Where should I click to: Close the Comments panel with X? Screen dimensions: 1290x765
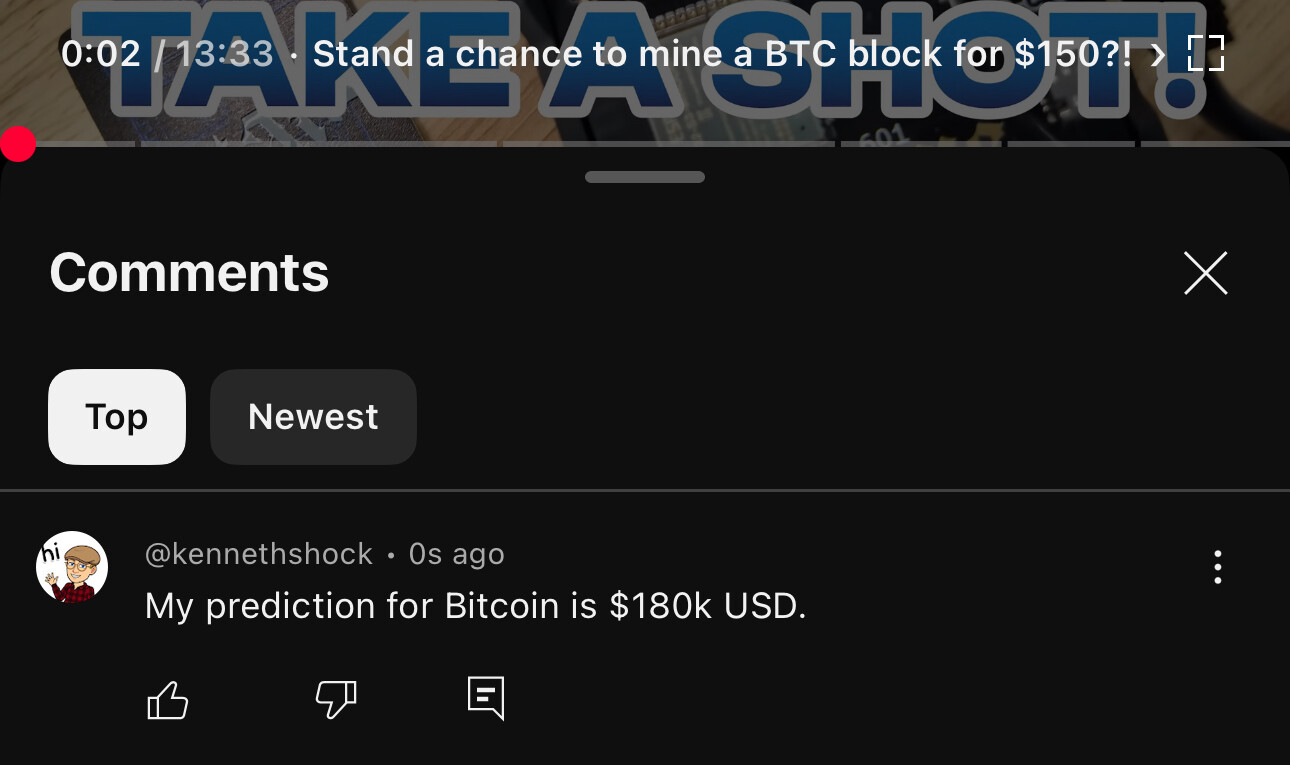coord(1205,273)
